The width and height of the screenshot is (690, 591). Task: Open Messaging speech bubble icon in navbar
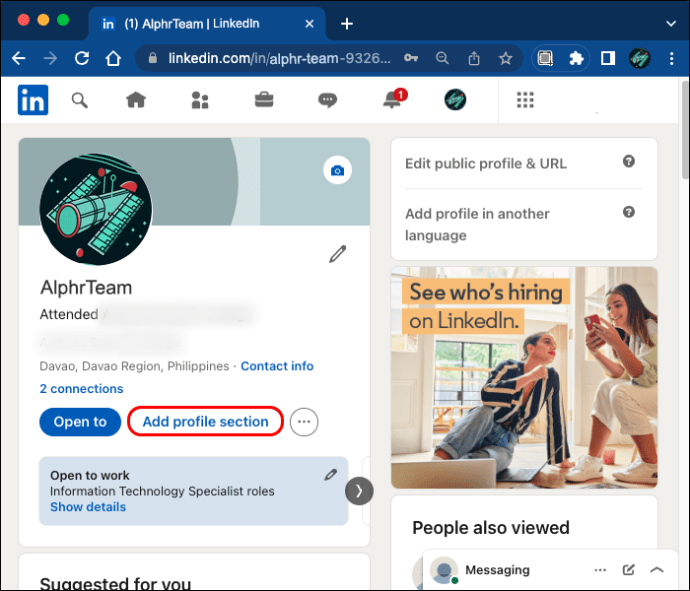327,100
